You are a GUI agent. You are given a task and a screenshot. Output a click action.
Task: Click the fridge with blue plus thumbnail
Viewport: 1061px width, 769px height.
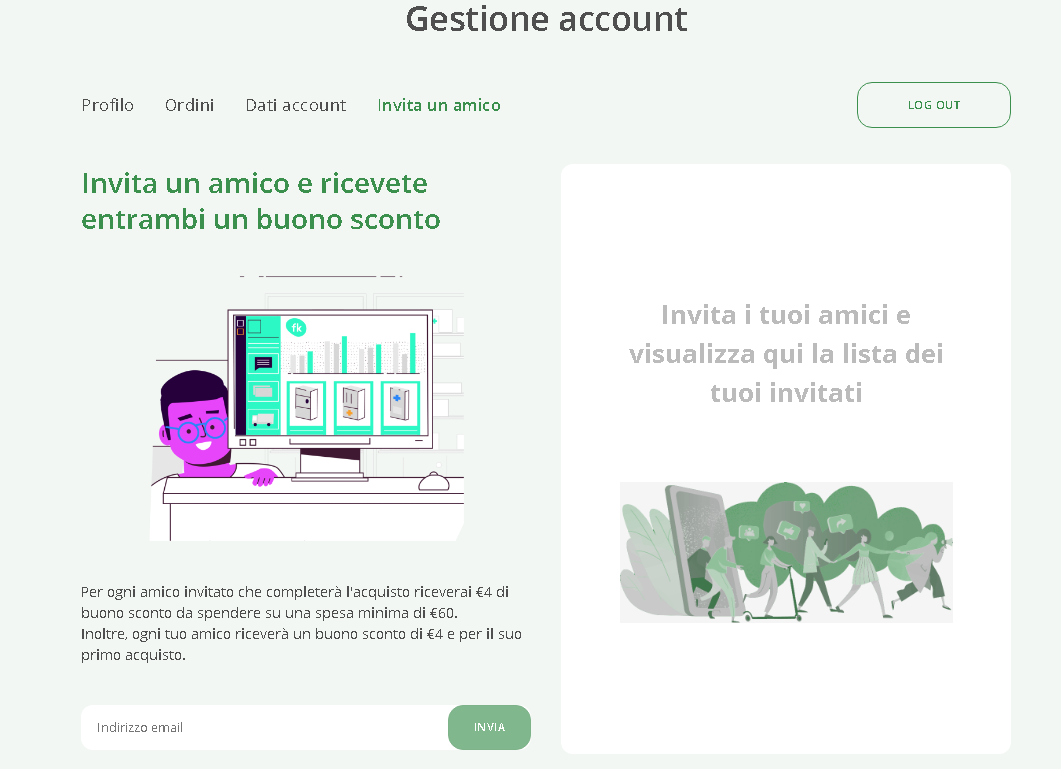(401, 405)
